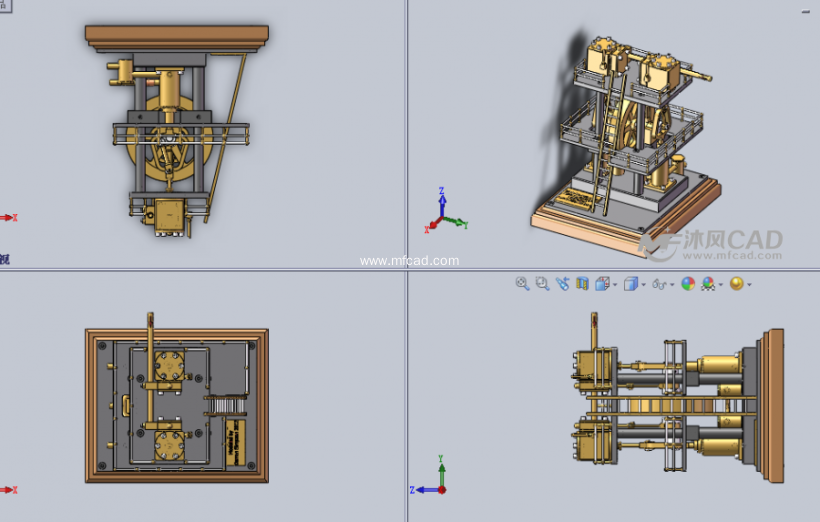
Task: Select the top-view model with wooden base
Action: coord(177,405)
